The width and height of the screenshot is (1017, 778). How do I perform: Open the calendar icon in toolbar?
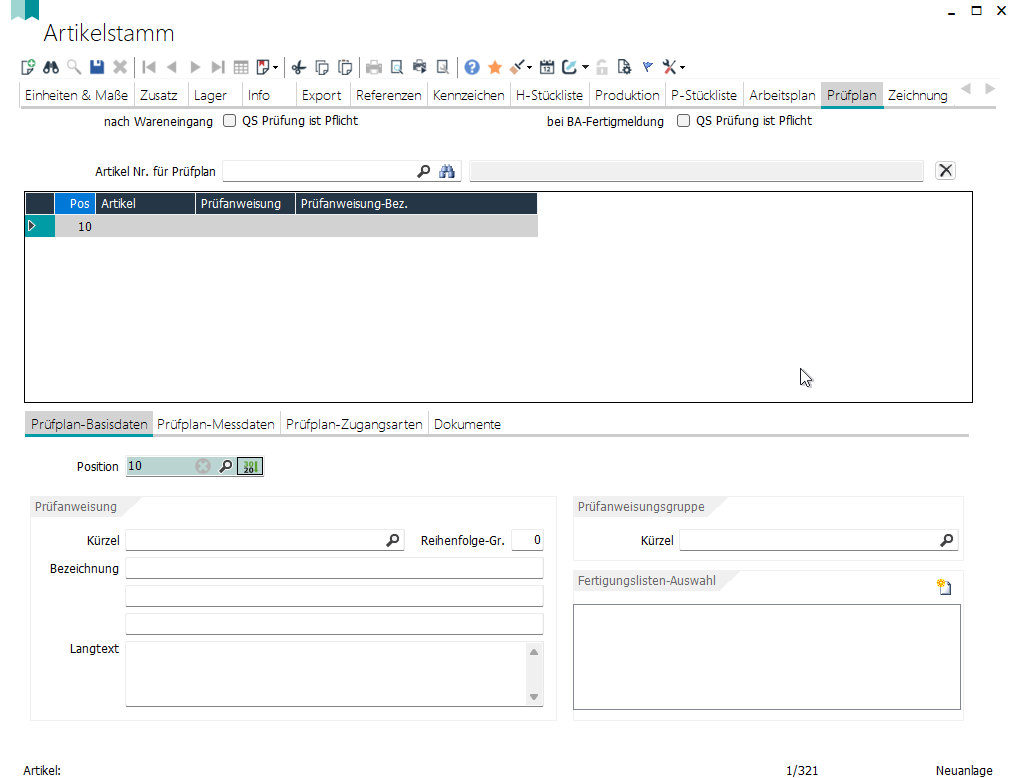[547, 67]
